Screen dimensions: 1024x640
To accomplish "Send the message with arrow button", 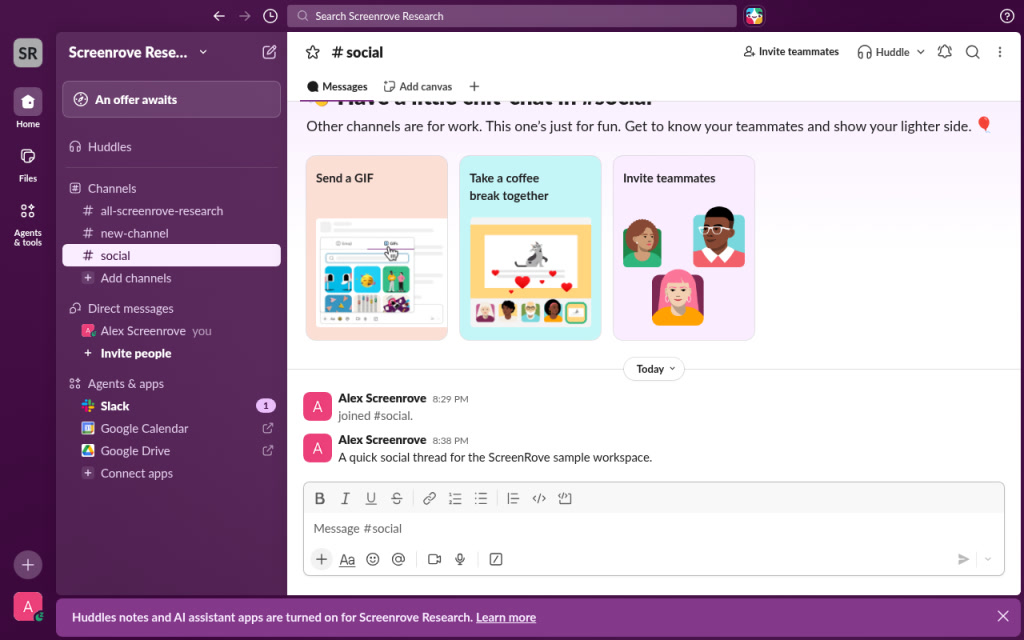I will [x=963, y=560].
